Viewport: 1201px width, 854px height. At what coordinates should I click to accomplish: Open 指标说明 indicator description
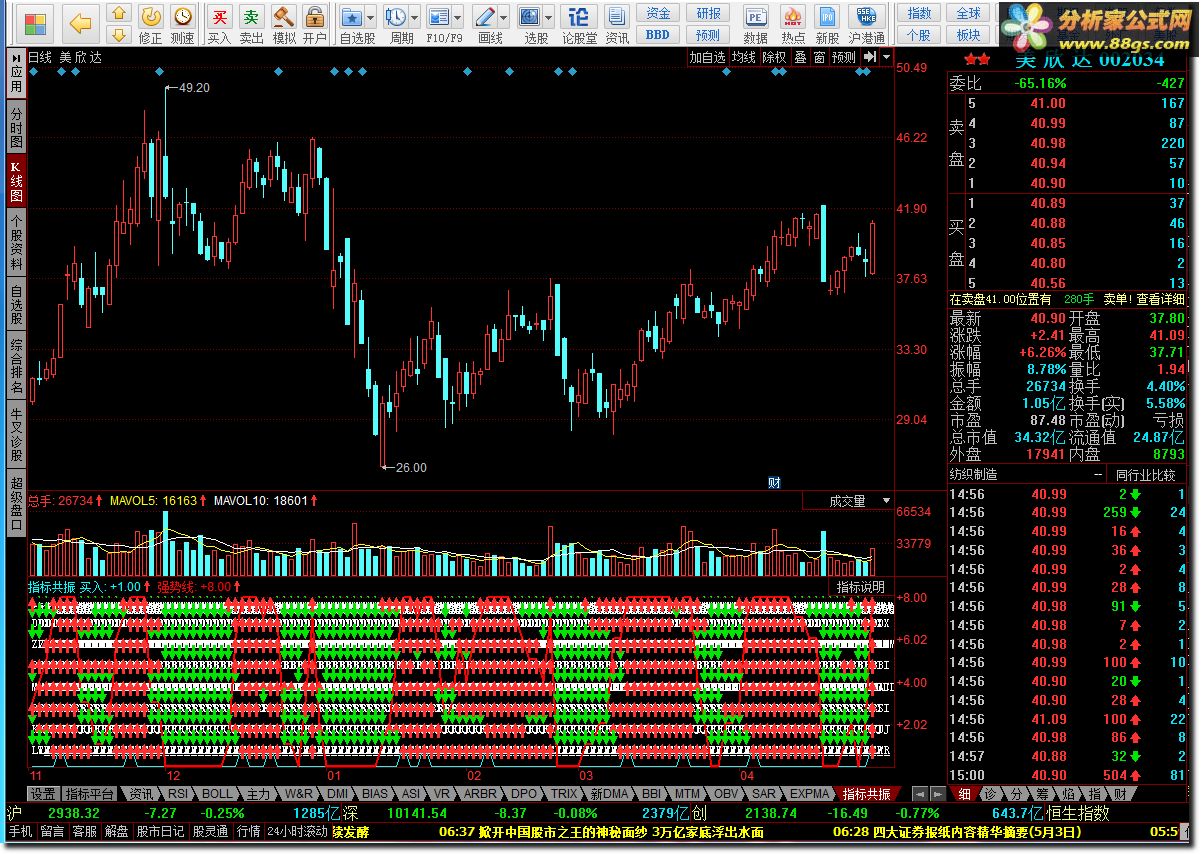861,587
